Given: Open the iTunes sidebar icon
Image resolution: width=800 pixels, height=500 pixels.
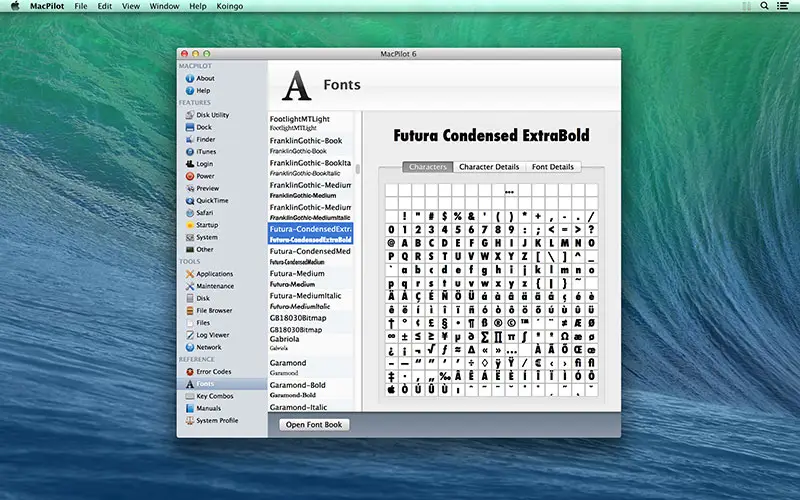Looking at the screenshot, I should [x=190, y=152].
